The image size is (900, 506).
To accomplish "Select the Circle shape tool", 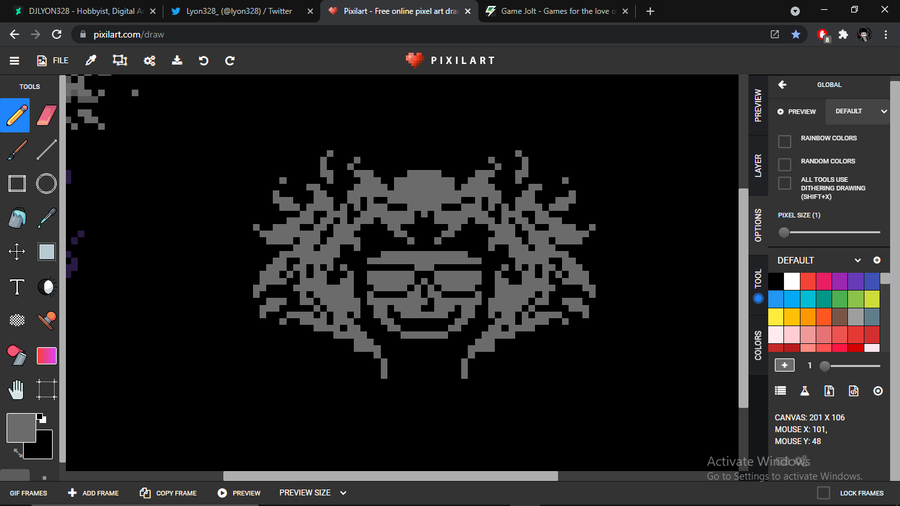I will point(46,184).
